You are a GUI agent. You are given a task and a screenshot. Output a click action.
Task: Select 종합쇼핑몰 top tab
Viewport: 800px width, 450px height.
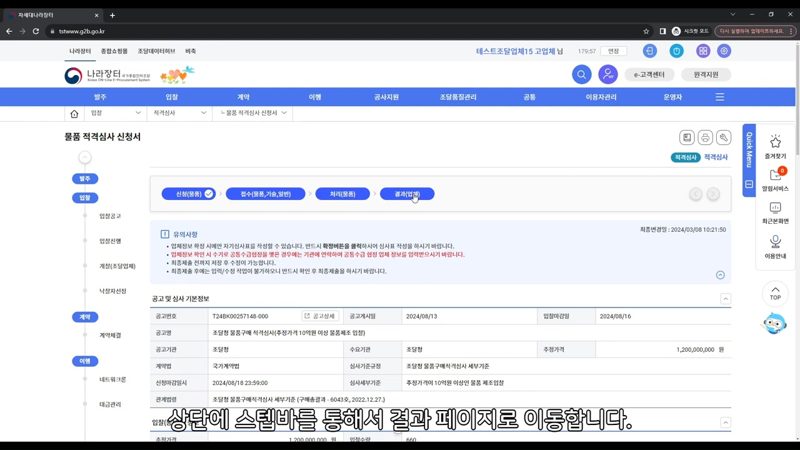tap(114, 51)
